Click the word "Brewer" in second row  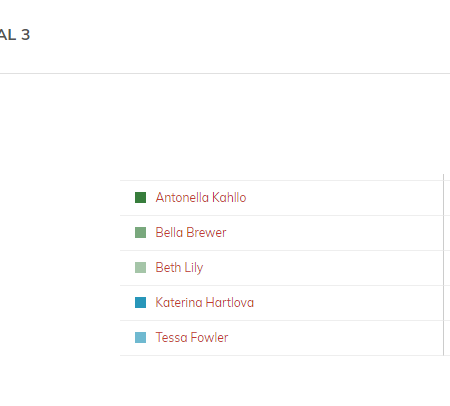(x=206, y=232)
